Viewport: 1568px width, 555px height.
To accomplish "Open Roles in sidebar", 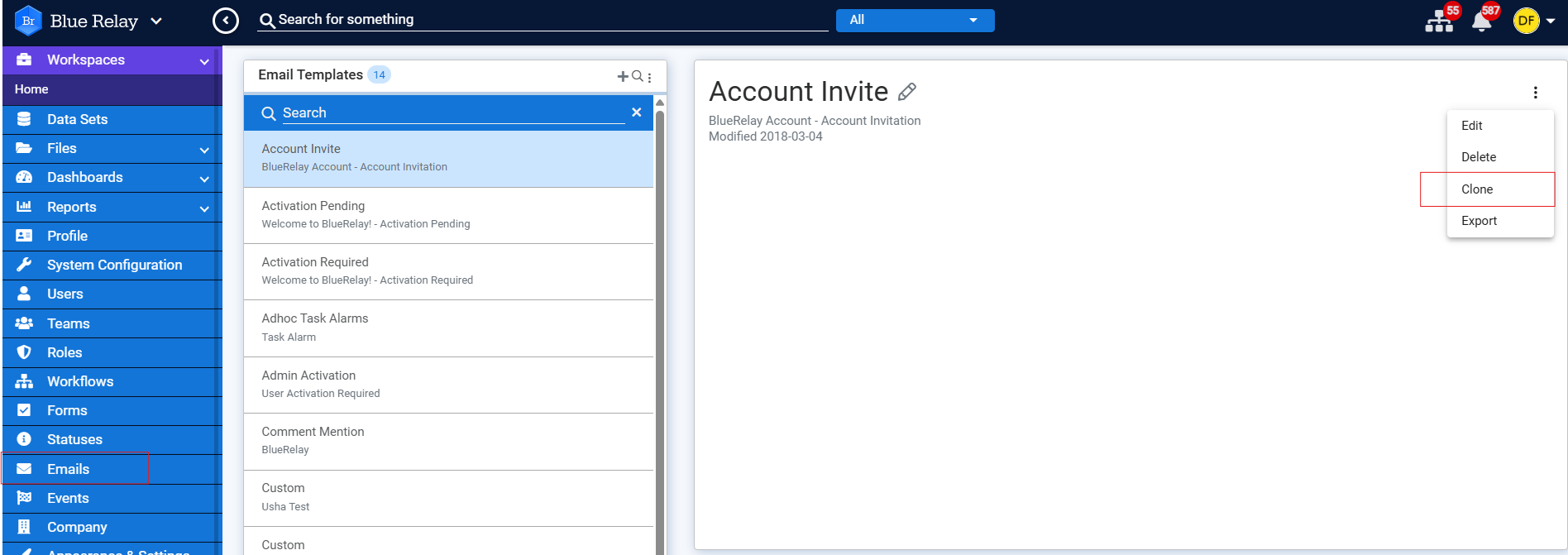I will point(65,352).
